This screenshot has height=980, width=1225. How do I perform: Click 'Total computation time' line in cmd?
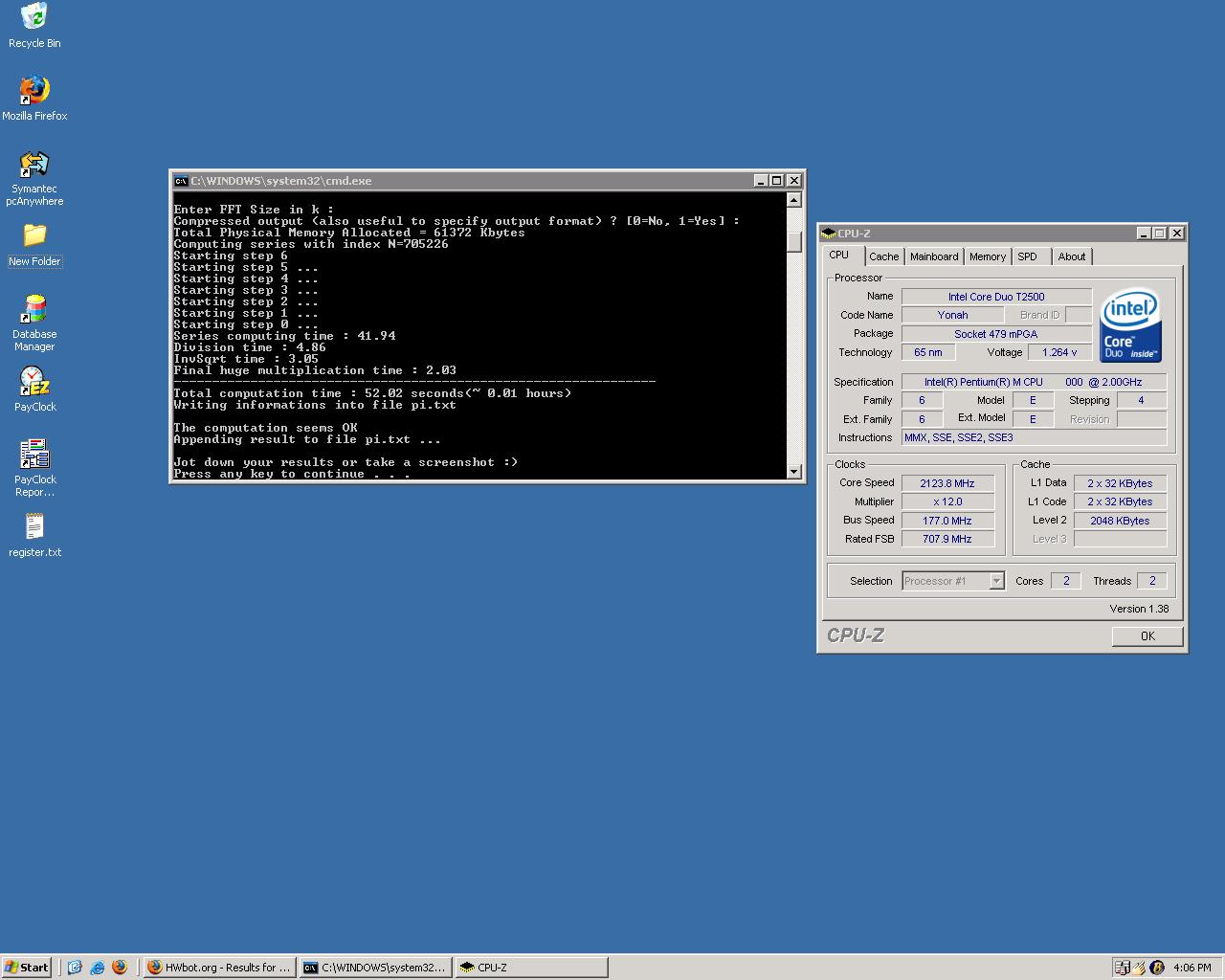pyautogui.click(x=372, y=393)
